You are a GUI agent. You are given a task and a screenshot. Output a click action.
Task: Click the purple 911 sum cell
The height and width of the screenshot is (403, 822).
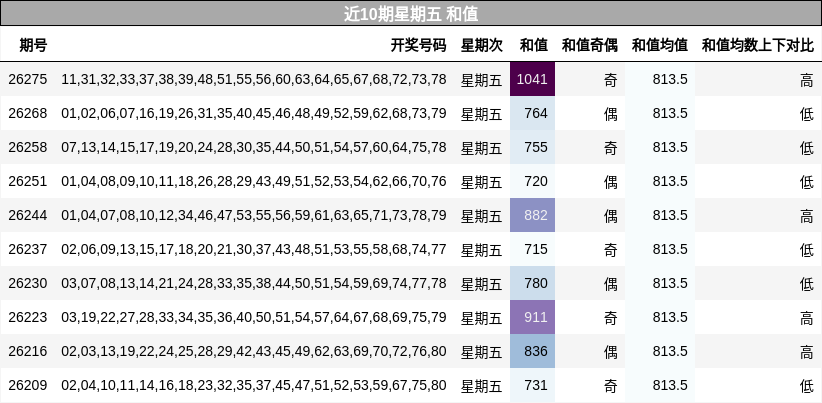[532, 317]
